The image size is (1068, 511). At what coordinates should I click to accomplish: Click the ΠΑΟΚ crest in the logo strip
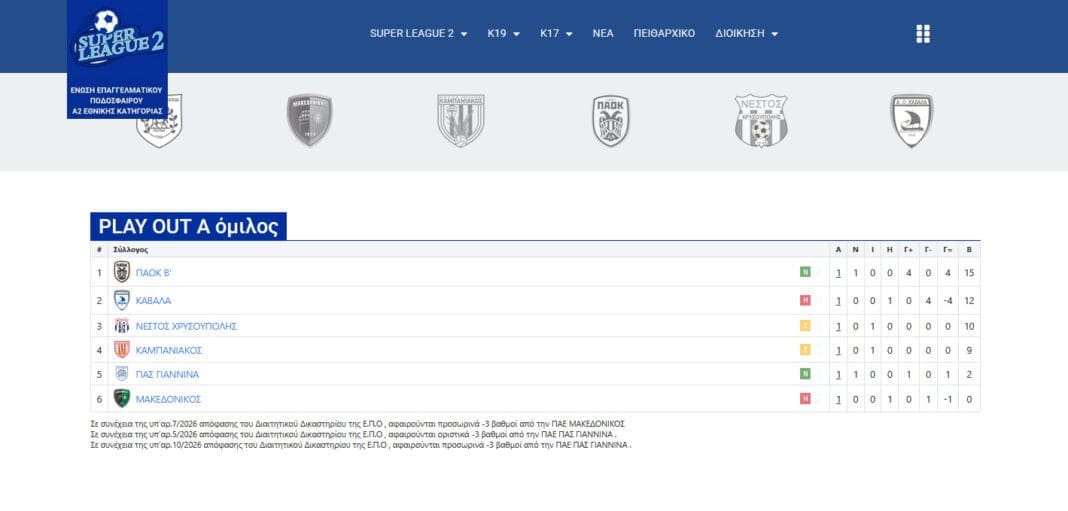pyautogui.click(x=610, y=121)
